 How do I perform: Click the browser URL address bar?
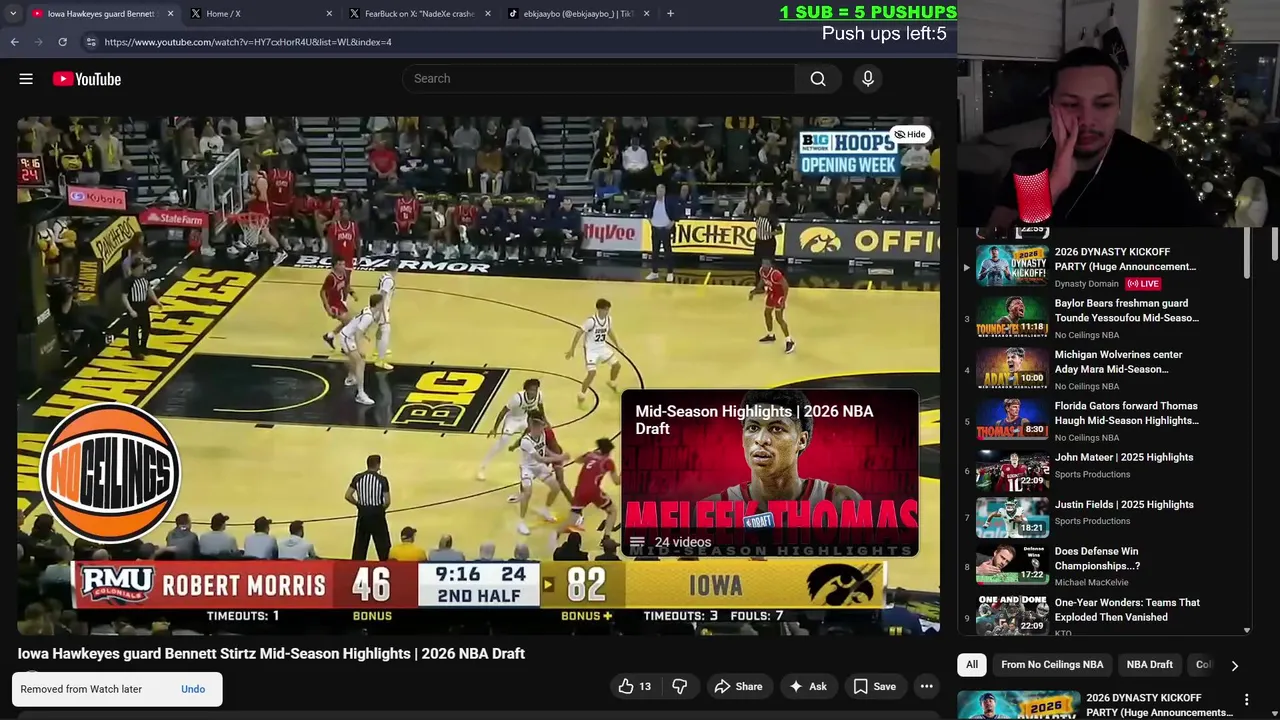[x=500, y=42]
